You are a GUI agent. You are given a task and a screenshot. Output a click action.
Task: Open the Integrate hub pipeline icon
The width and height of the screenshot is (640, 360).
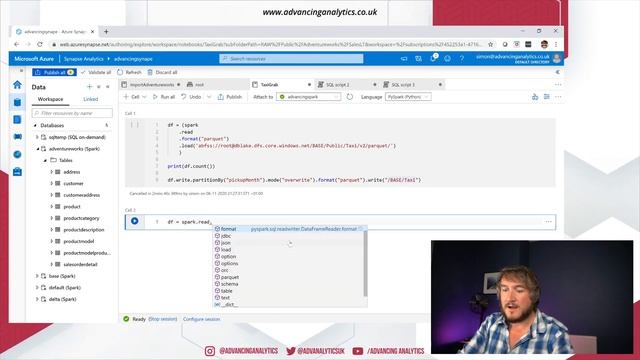pyautogui.click(x=17, y=137)
